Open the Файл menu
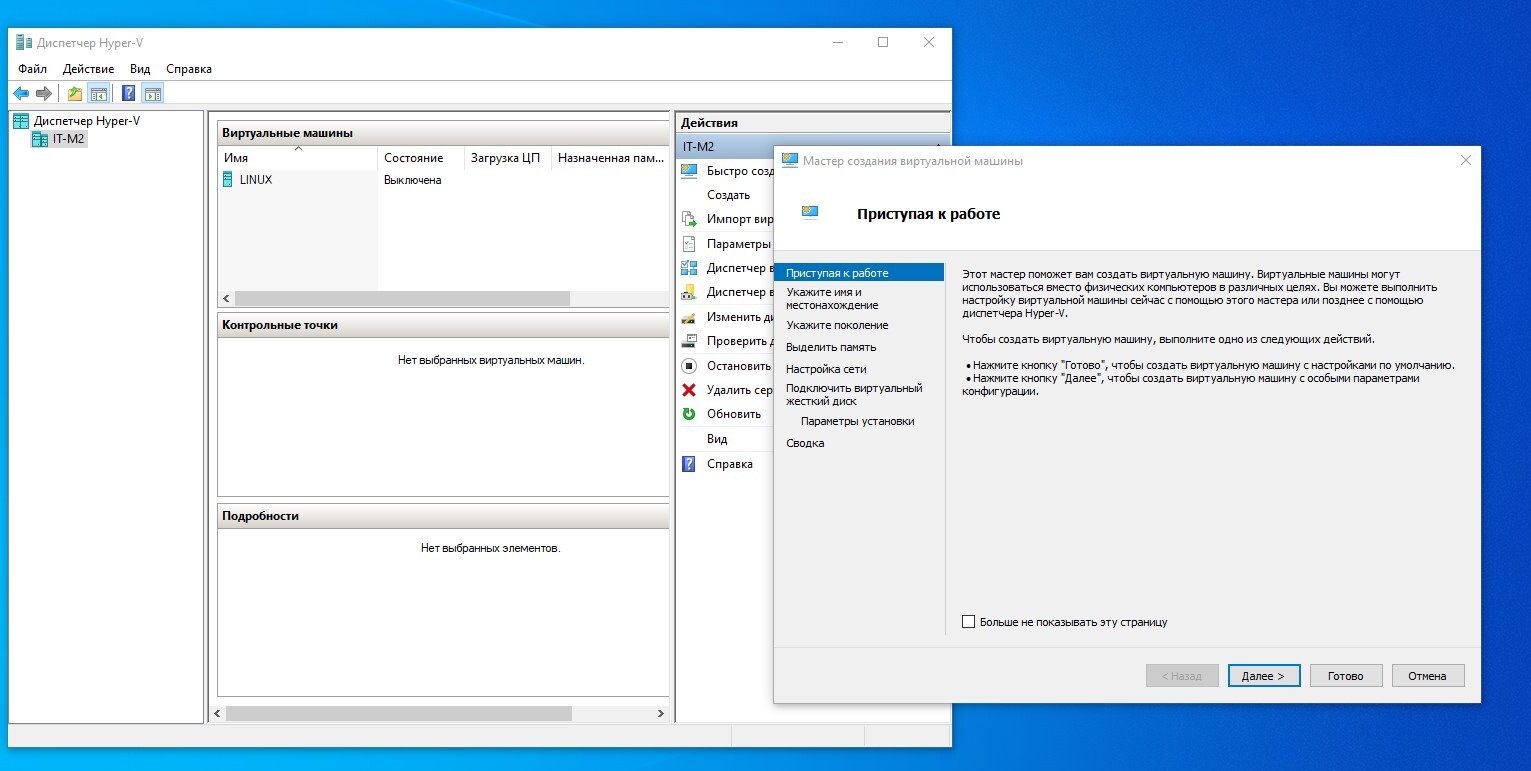Image resolution: width=1531 pixels, height=771 pixels. click(32, 69)
